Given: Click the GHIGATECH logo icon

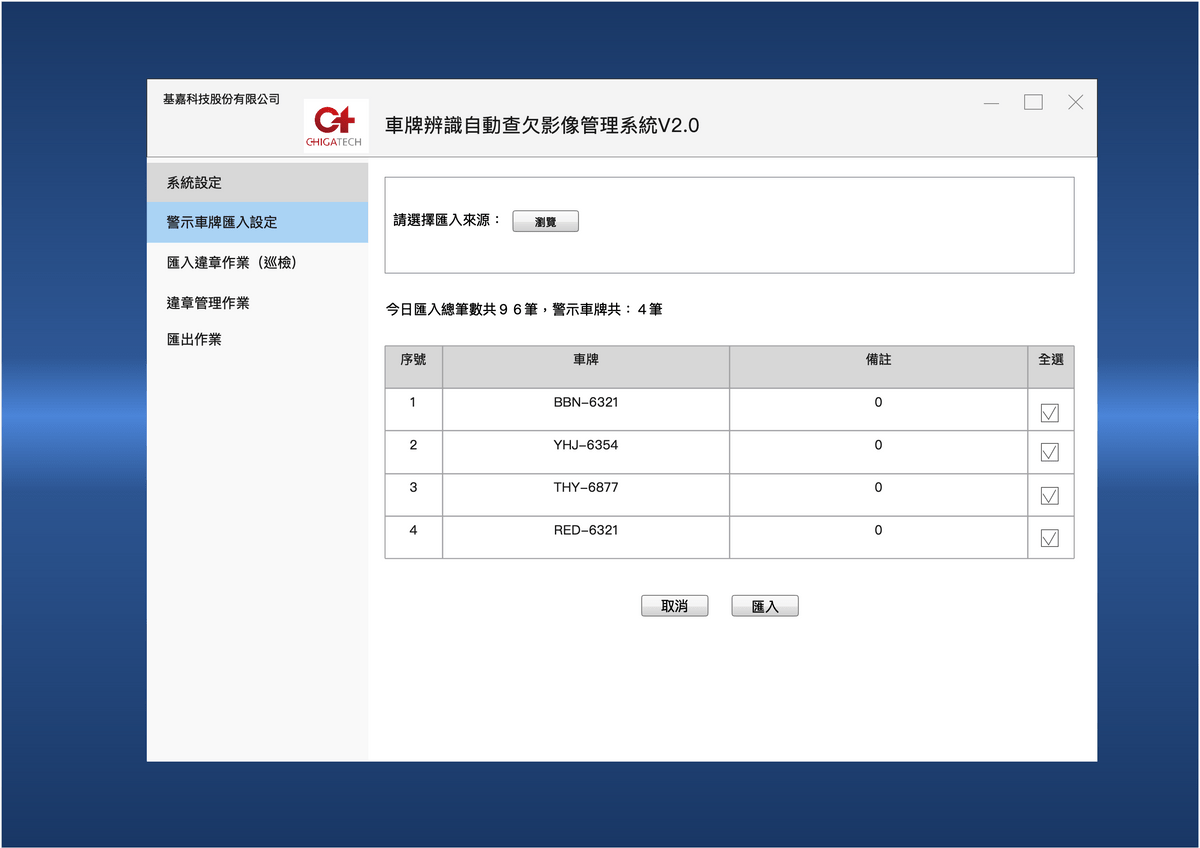Looking at the screenshot, I should point(336,125).
